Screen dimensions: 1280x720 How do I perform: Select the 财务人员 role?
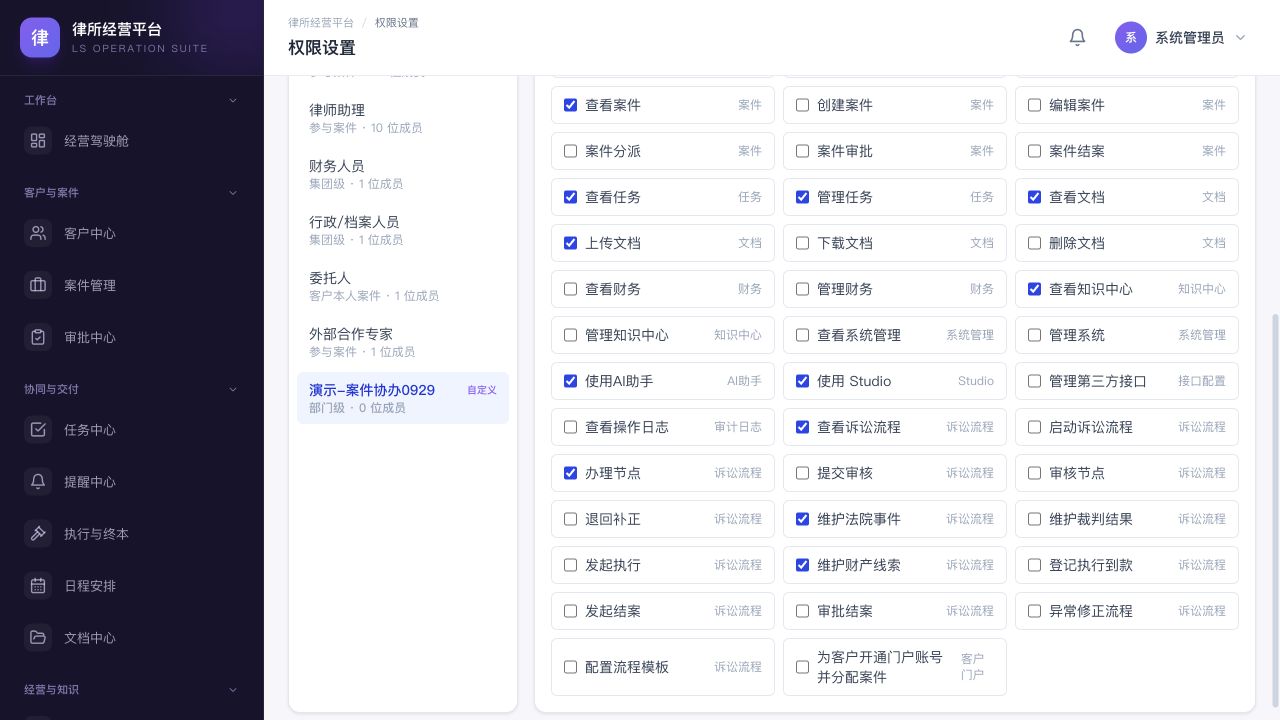click(403, 174)
